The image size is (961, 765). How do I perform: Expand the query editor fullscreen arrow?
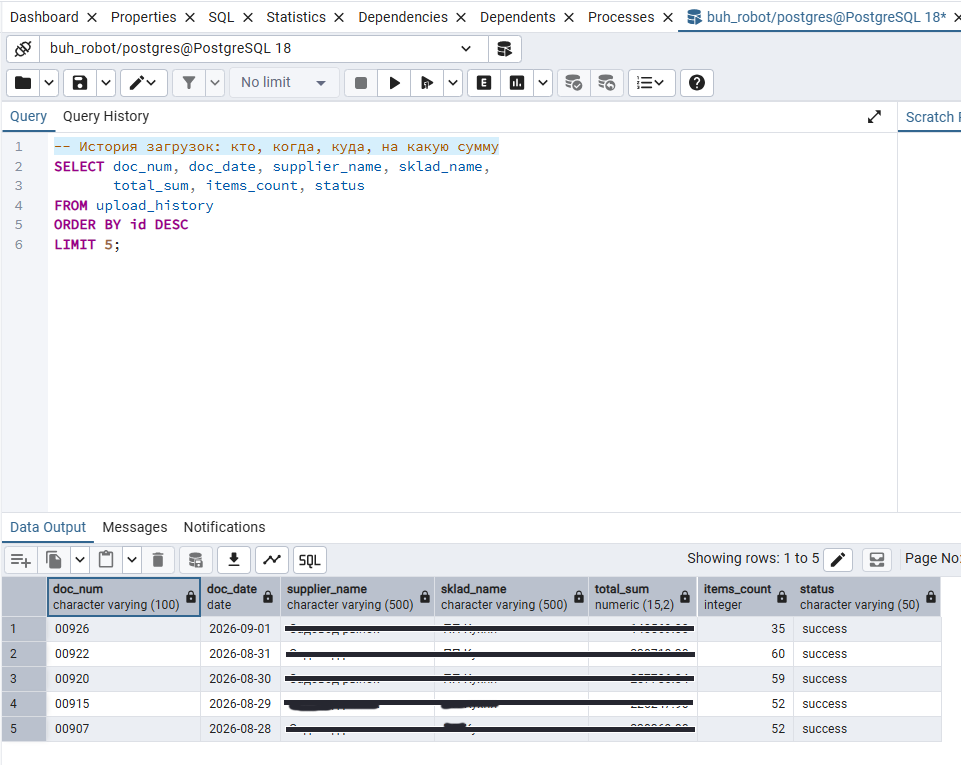pyautogui.click(x=875, y=116)
